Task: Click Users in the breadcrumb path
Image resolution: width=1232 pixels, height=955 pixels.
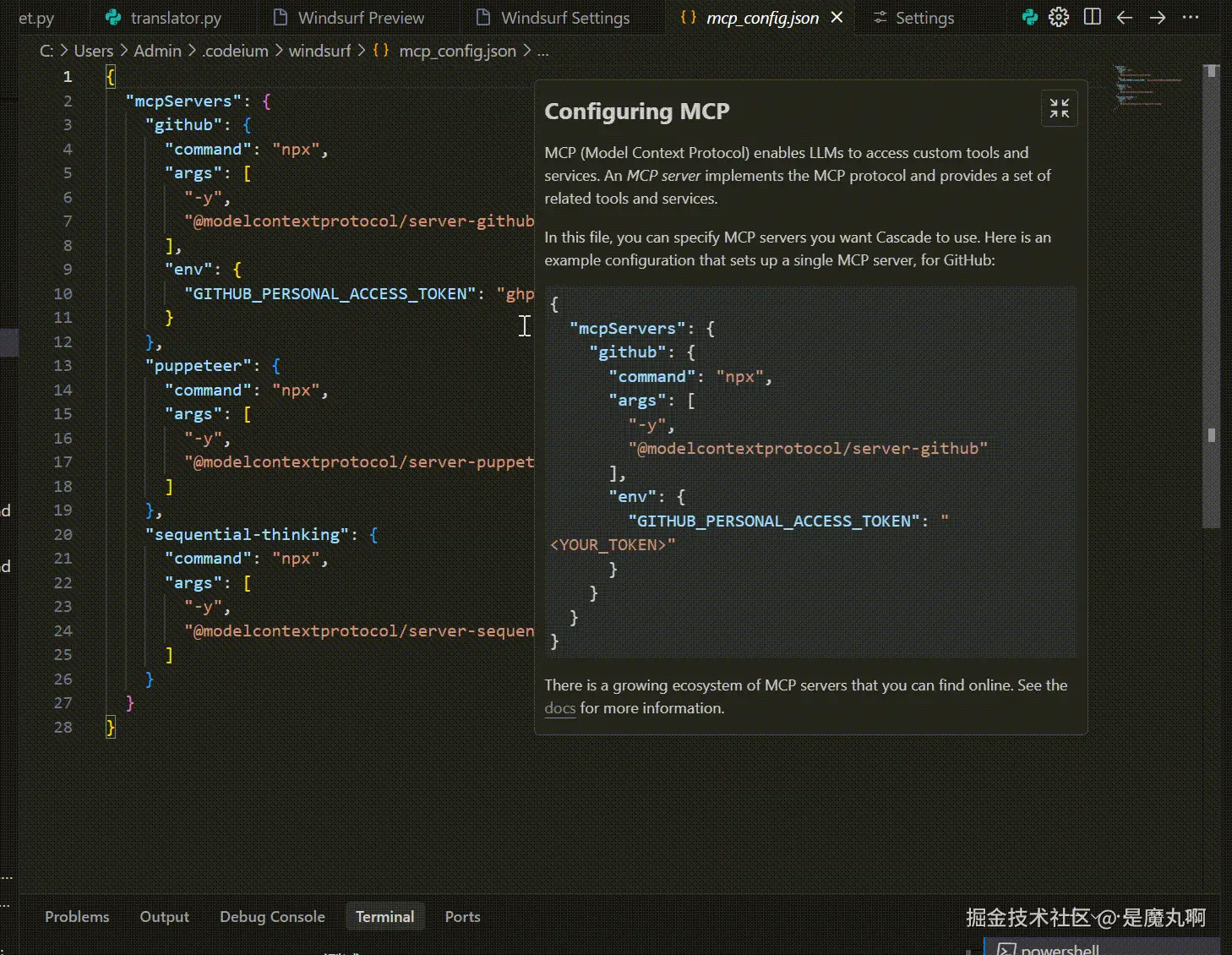Action: click(93, 51)
